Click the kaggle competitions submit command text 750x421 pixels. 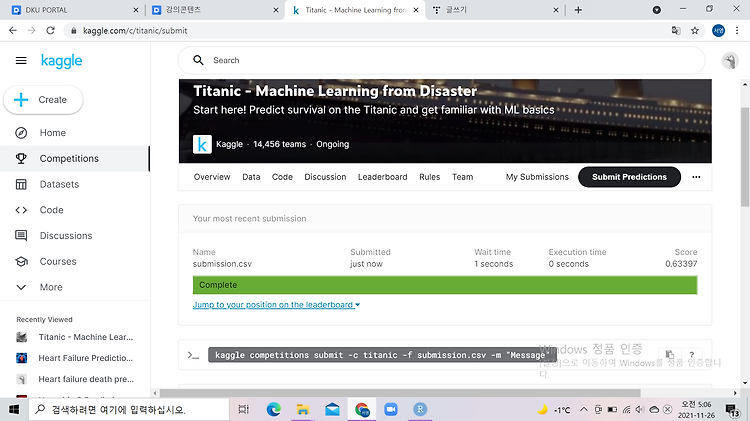point(381,355)
